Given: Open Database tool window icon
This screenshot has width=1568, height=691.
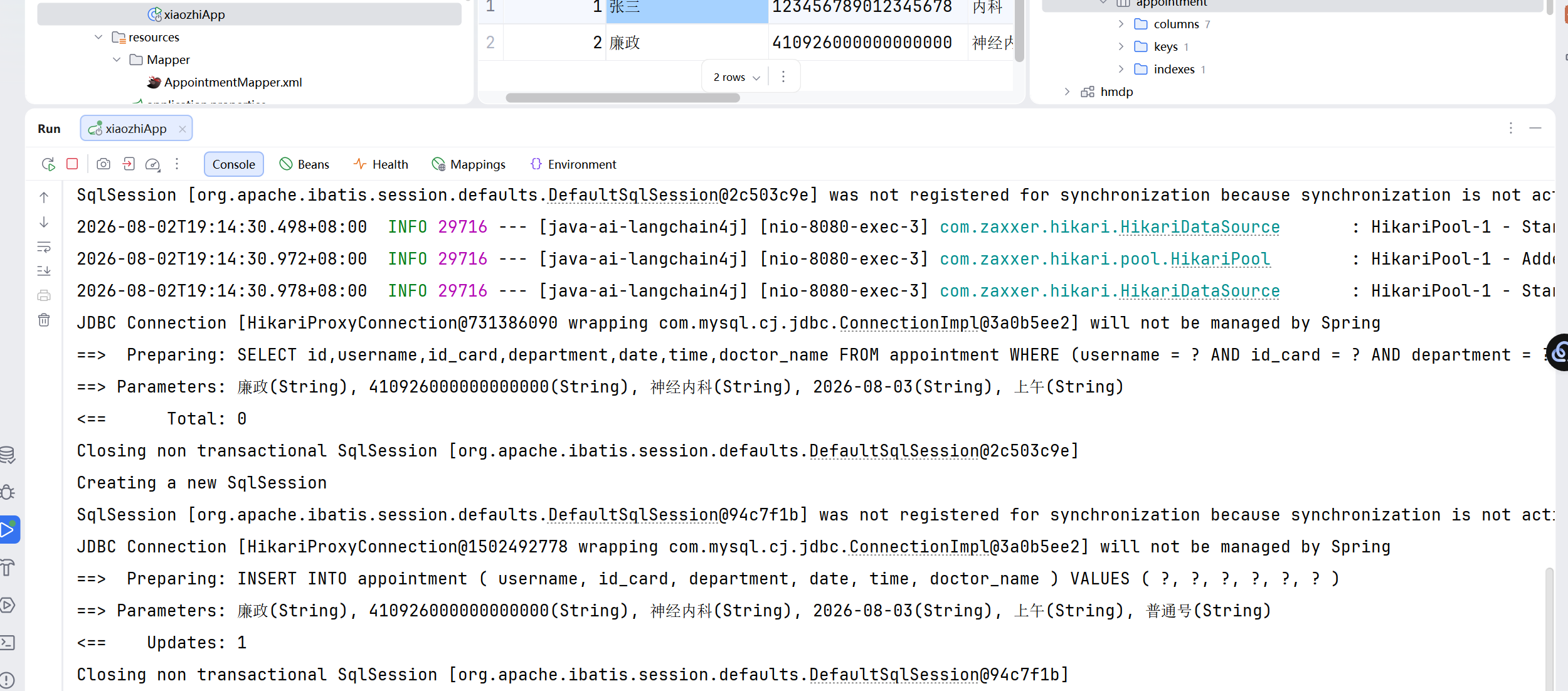Looking at the screenshot, I should pos(8,455).
